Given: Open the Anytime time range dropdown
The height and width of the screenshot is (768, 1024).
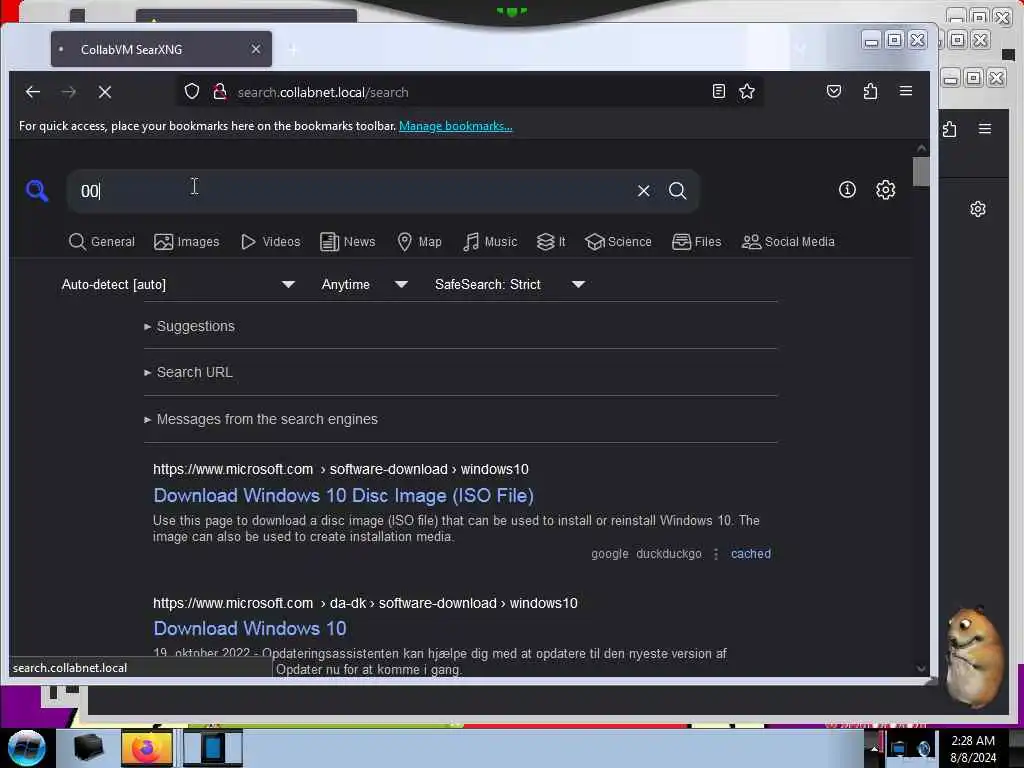Looking at the screenshot, I should pos(364,285).
